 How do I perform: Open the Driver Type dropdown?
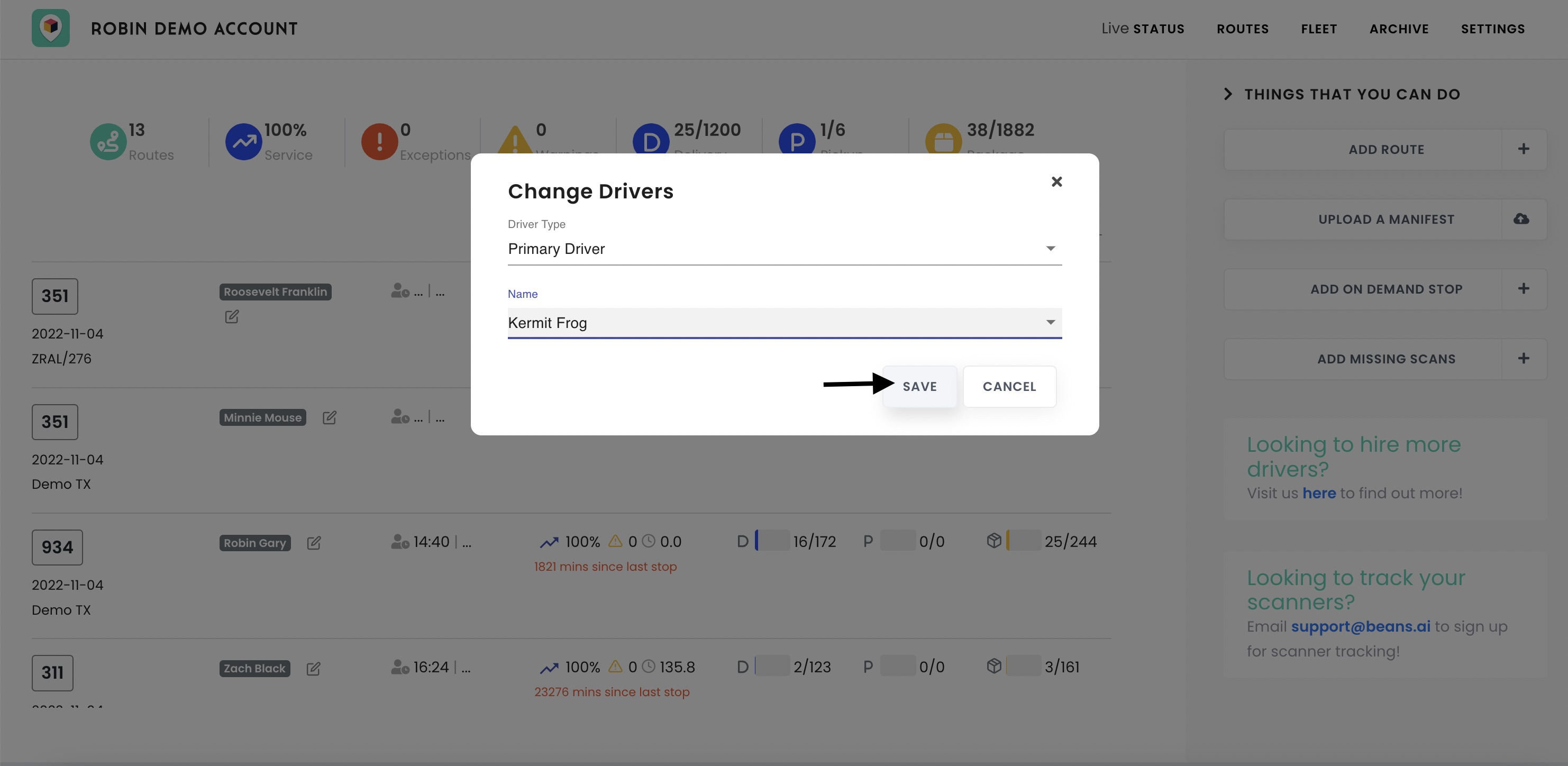784,249
